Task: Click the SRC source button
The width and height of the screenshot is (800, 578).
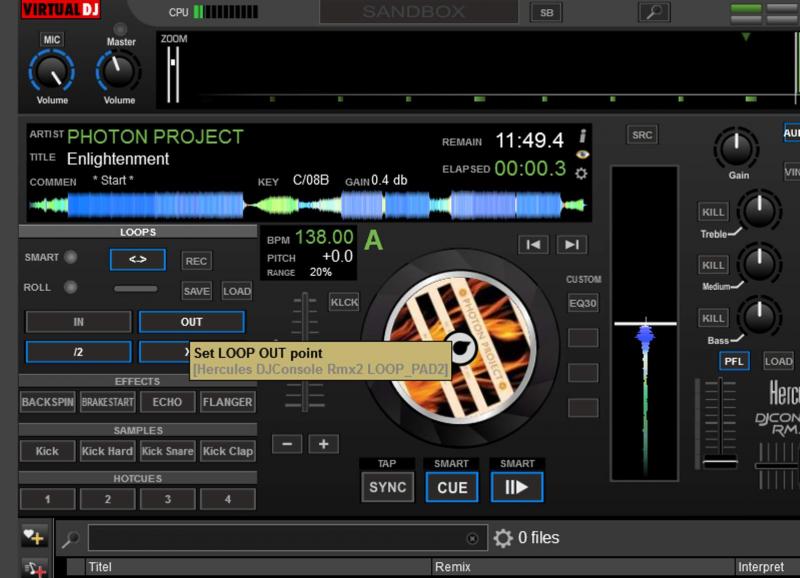Action: pyautogui.click(x=642, y=135)
